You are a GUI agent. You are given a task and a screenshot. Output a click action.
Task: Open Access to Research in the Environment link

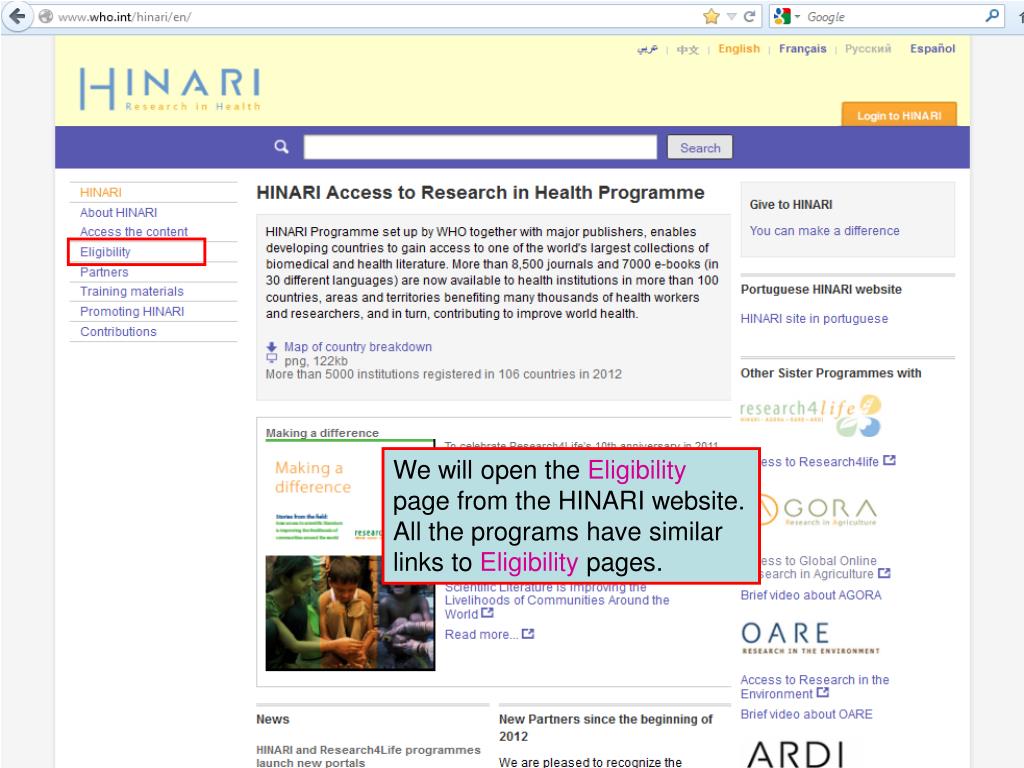point(814,686)
